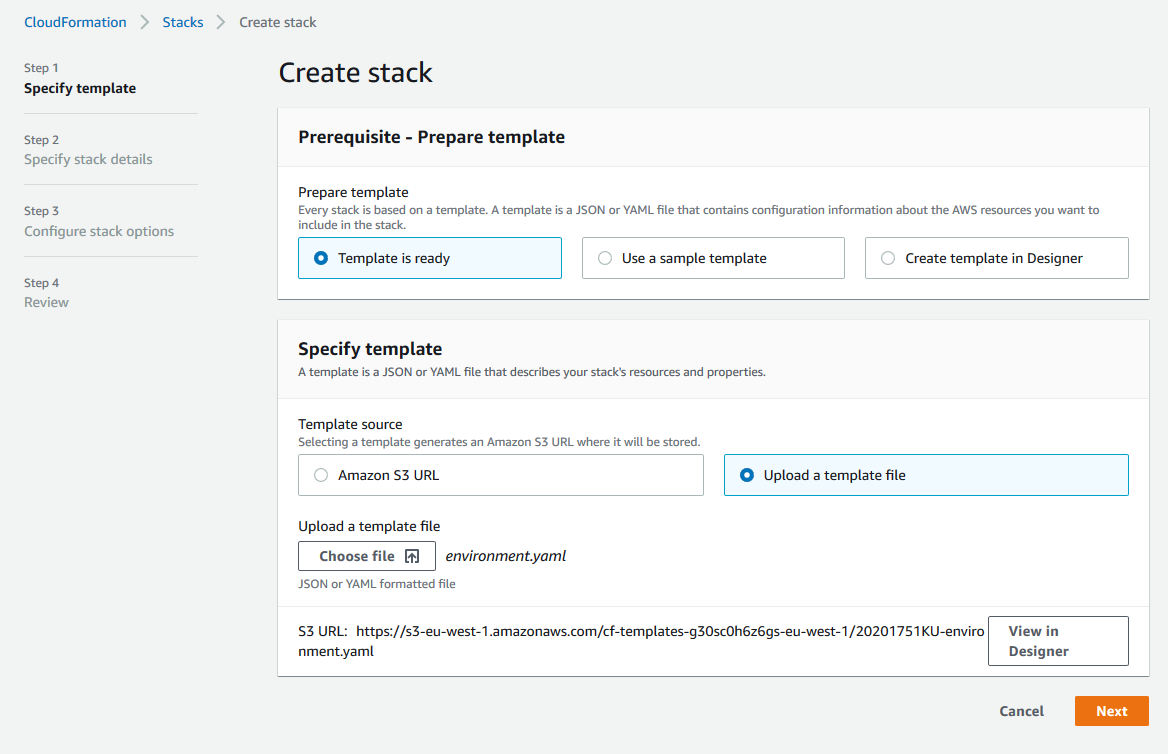
Task: Select Step 4 Review
Action: (46, 293)
